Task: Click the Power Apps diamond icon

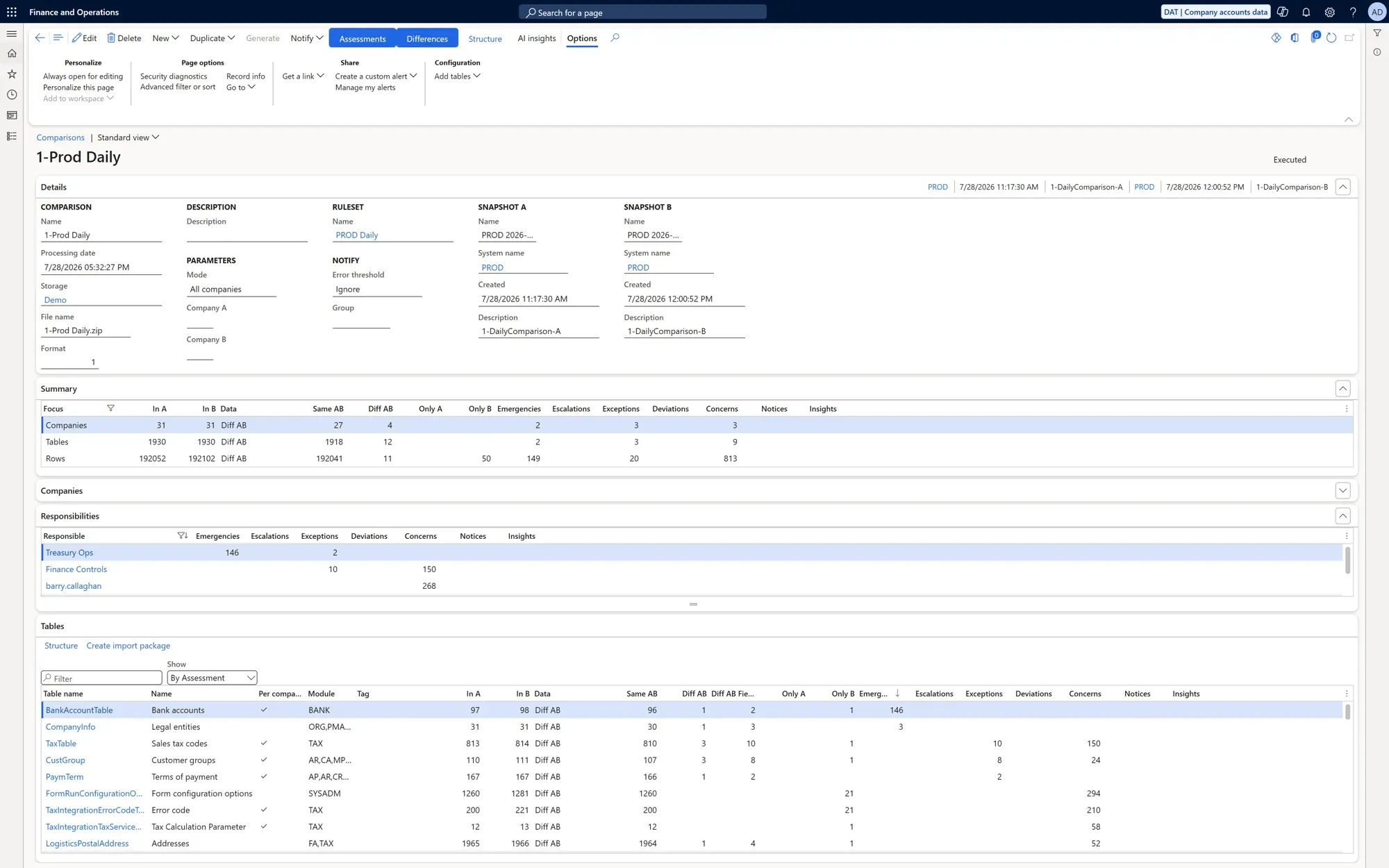Action: (1276, 38)
